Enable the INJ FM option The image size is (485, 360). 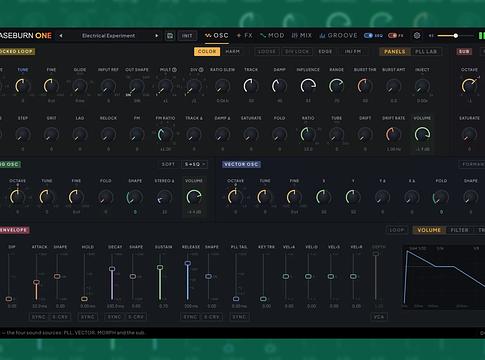point(353,51)
